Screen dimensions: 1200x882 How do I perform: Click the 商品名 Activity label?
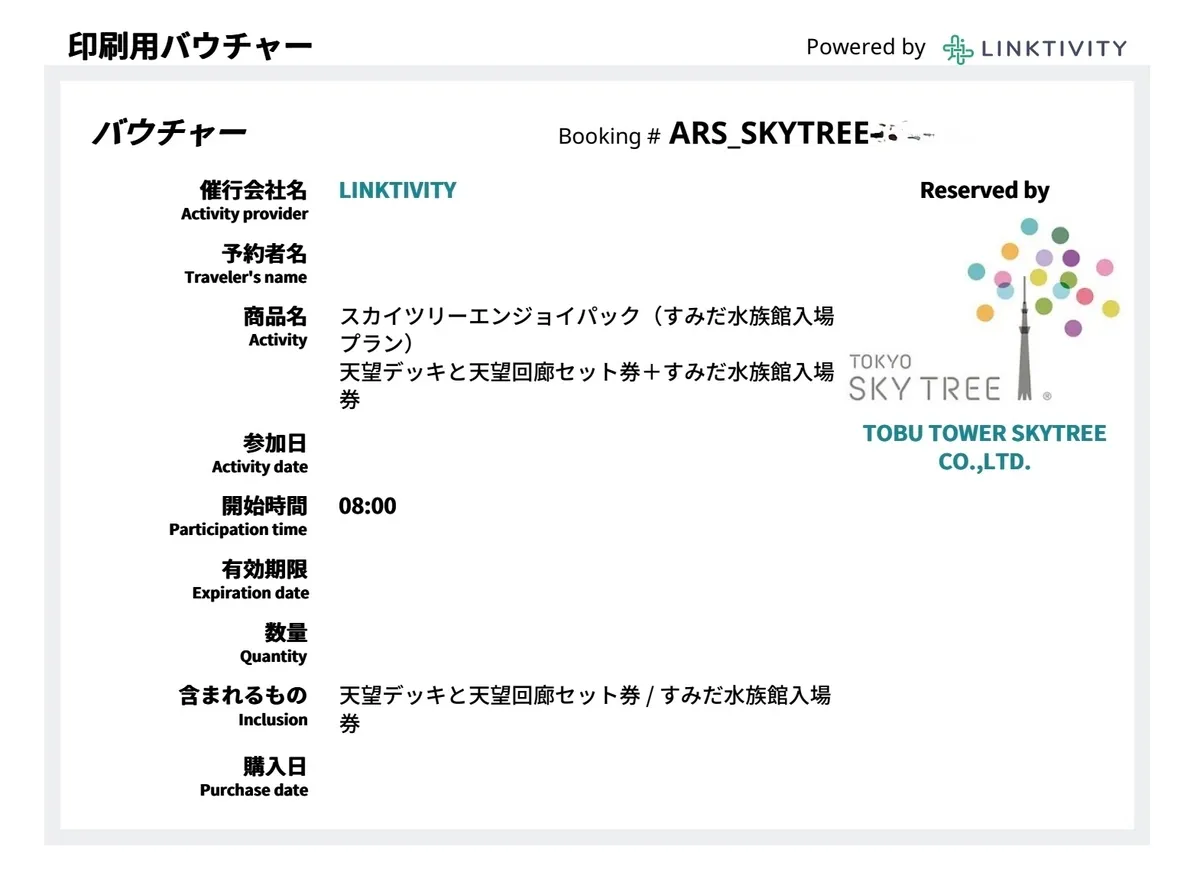click(x=275, y=327)
